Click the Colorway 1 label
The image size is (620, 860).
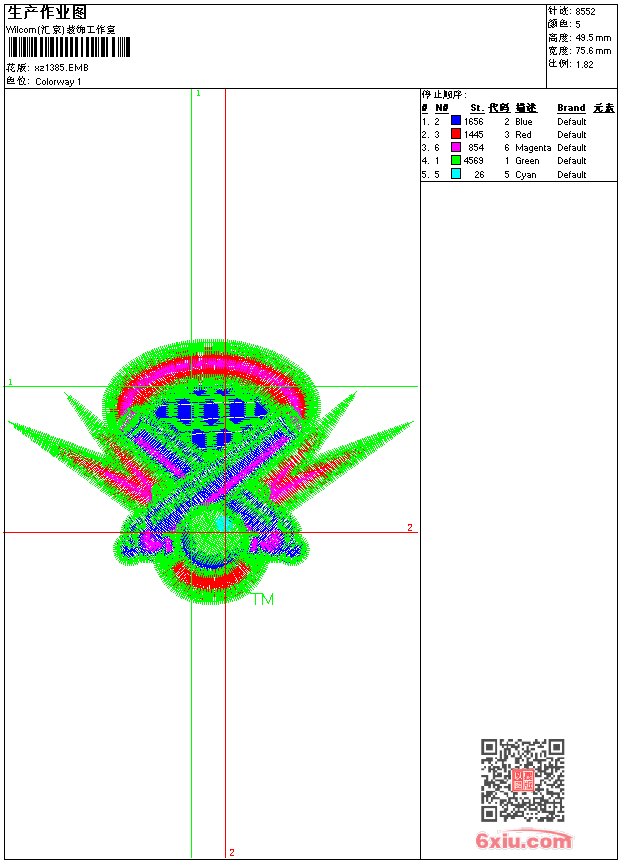58,82
